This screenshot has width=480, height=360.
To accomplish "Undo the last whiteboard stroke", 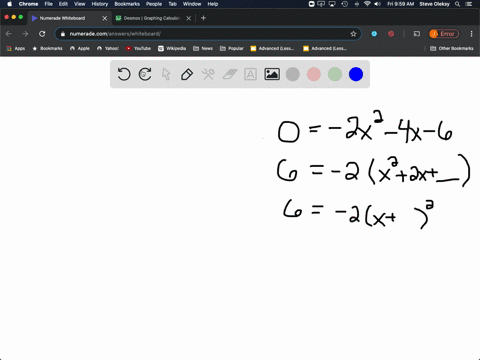I will point(124,74).
